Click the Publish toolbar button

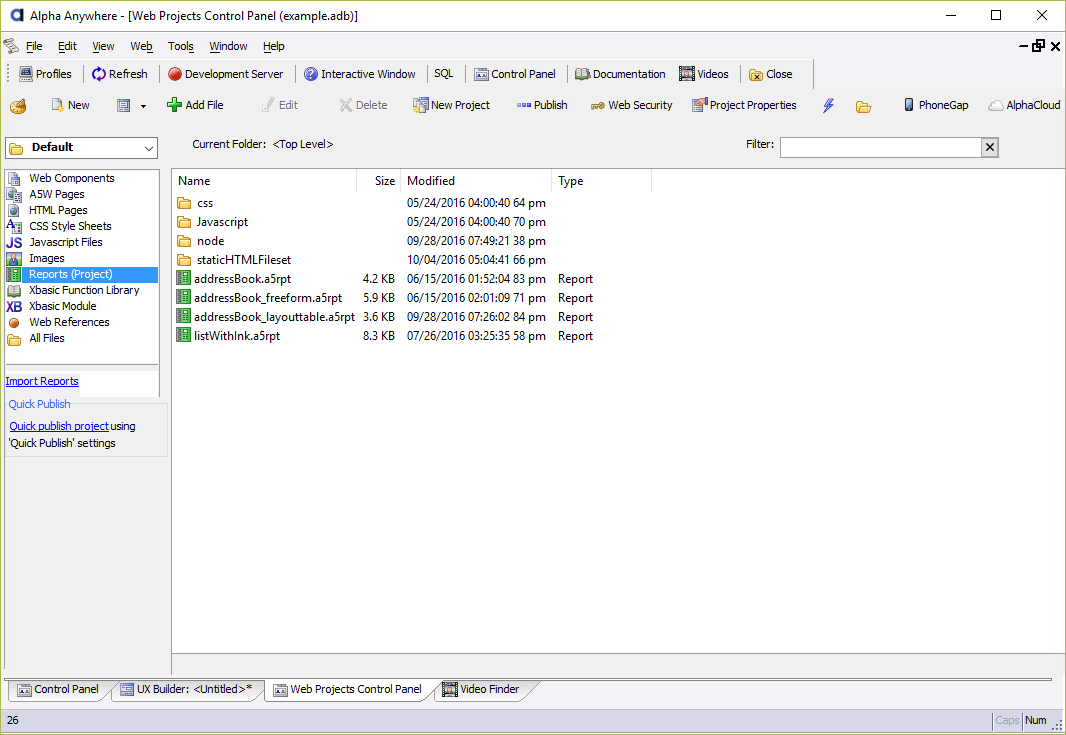pos(542,105)
